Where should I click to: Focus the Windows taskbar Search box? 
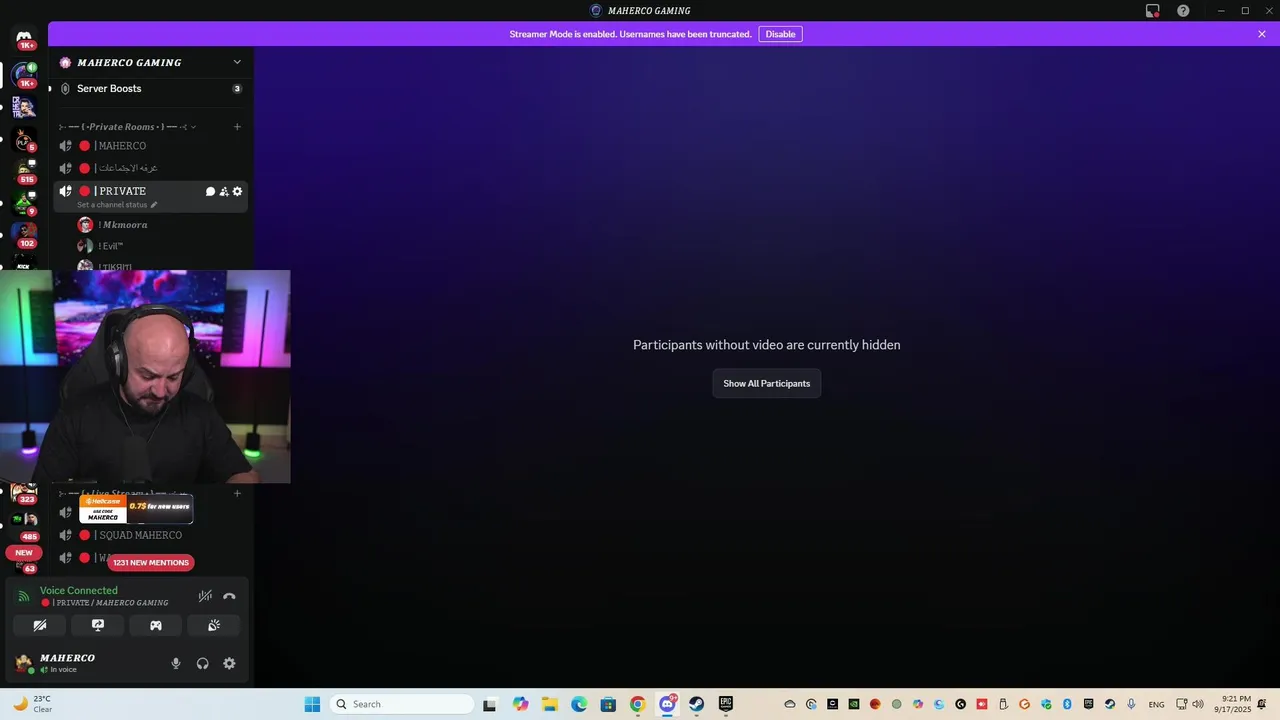(402, 704)
